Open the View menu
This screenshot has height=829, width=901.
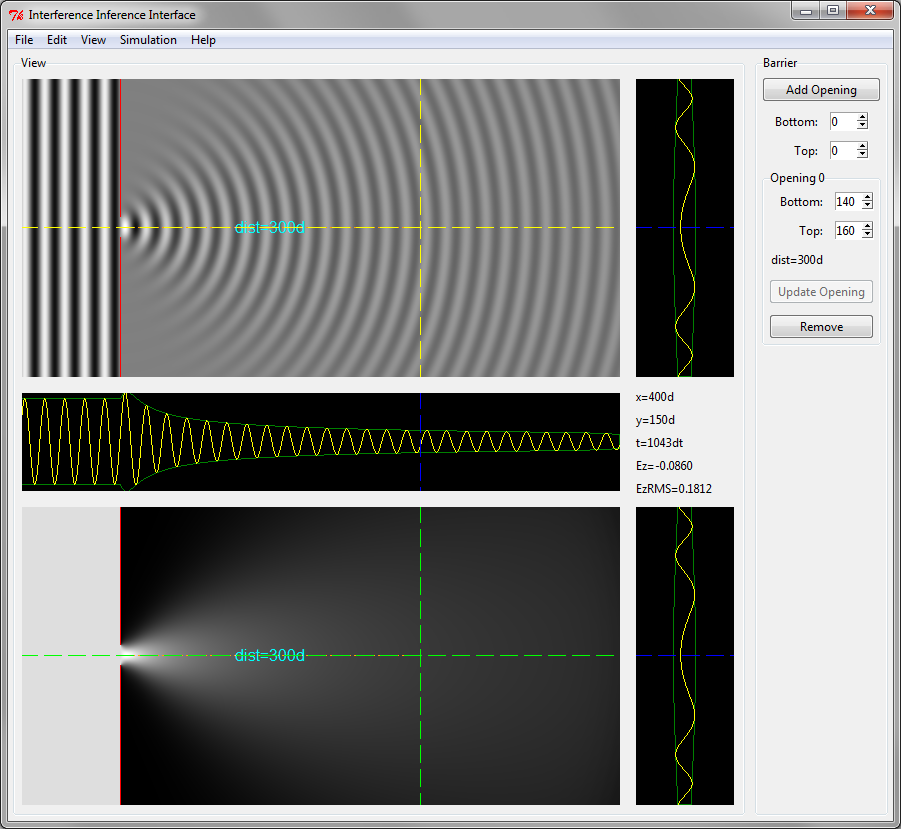pos(93,40)
